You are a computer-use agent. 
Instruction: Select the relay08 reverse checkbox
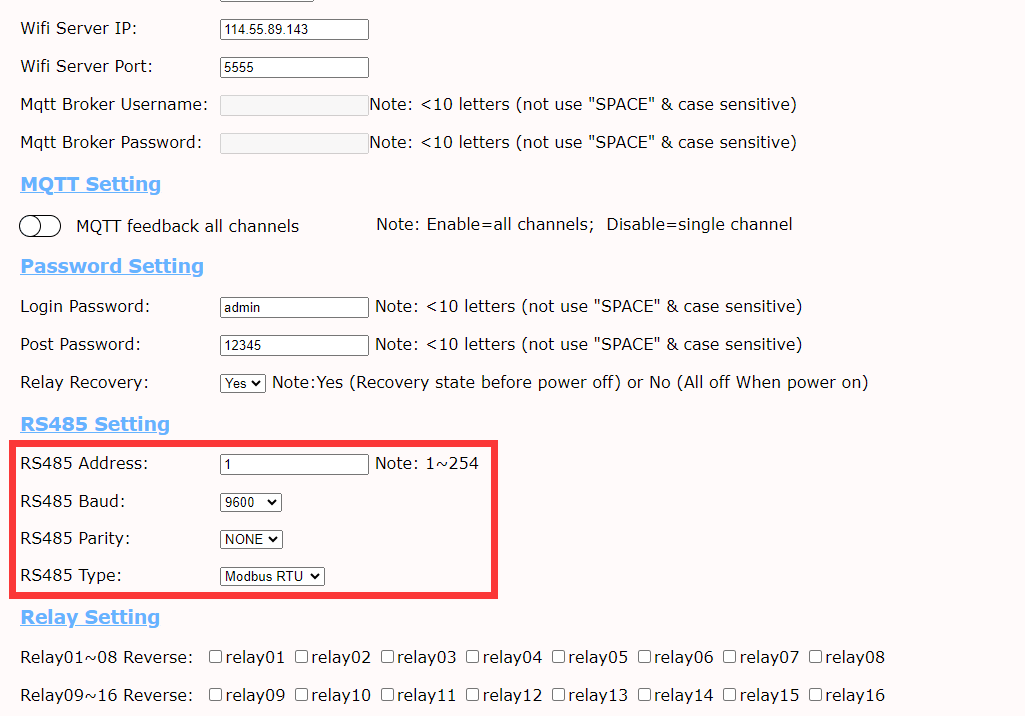coord(816,657)
